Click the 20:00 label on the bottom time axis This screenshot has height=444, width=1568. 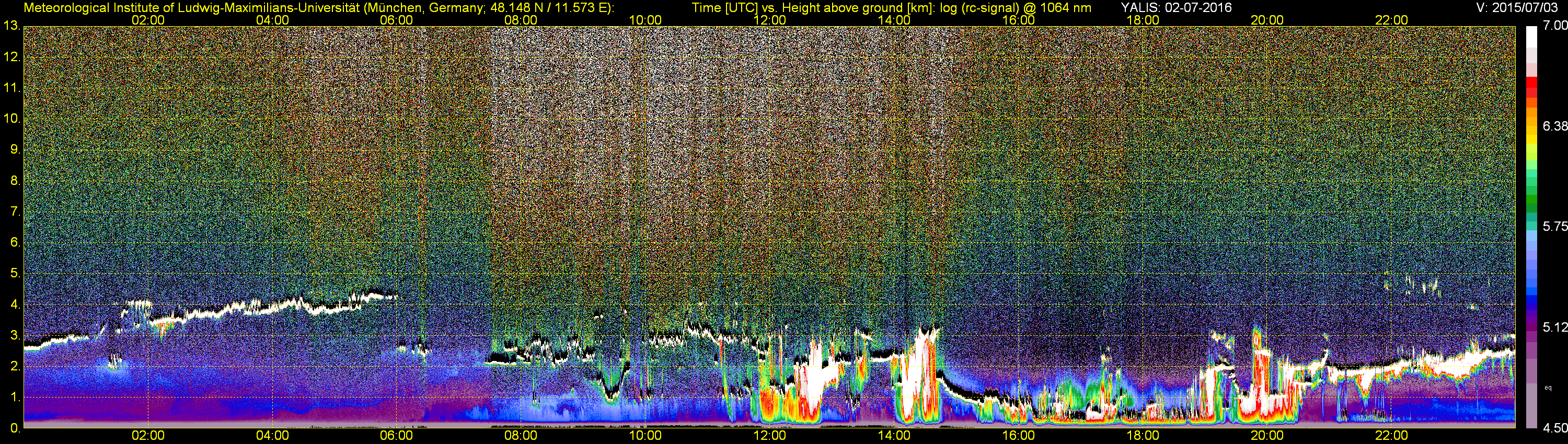pos(1267,436)
